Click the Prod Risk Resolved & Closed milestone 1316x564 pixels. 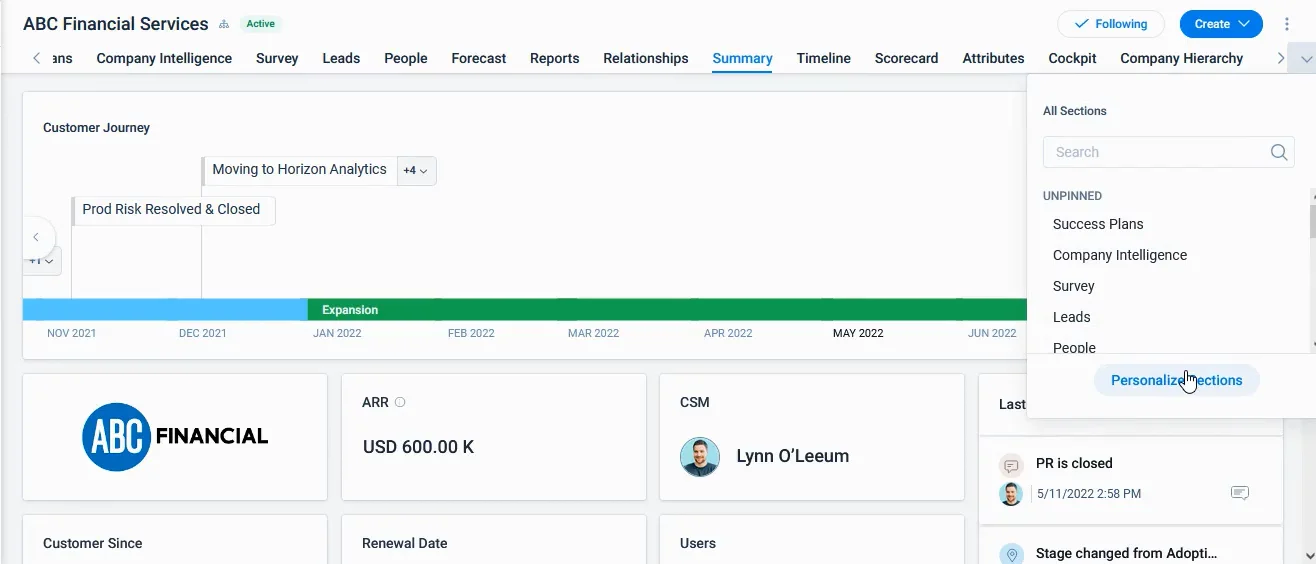173,210
